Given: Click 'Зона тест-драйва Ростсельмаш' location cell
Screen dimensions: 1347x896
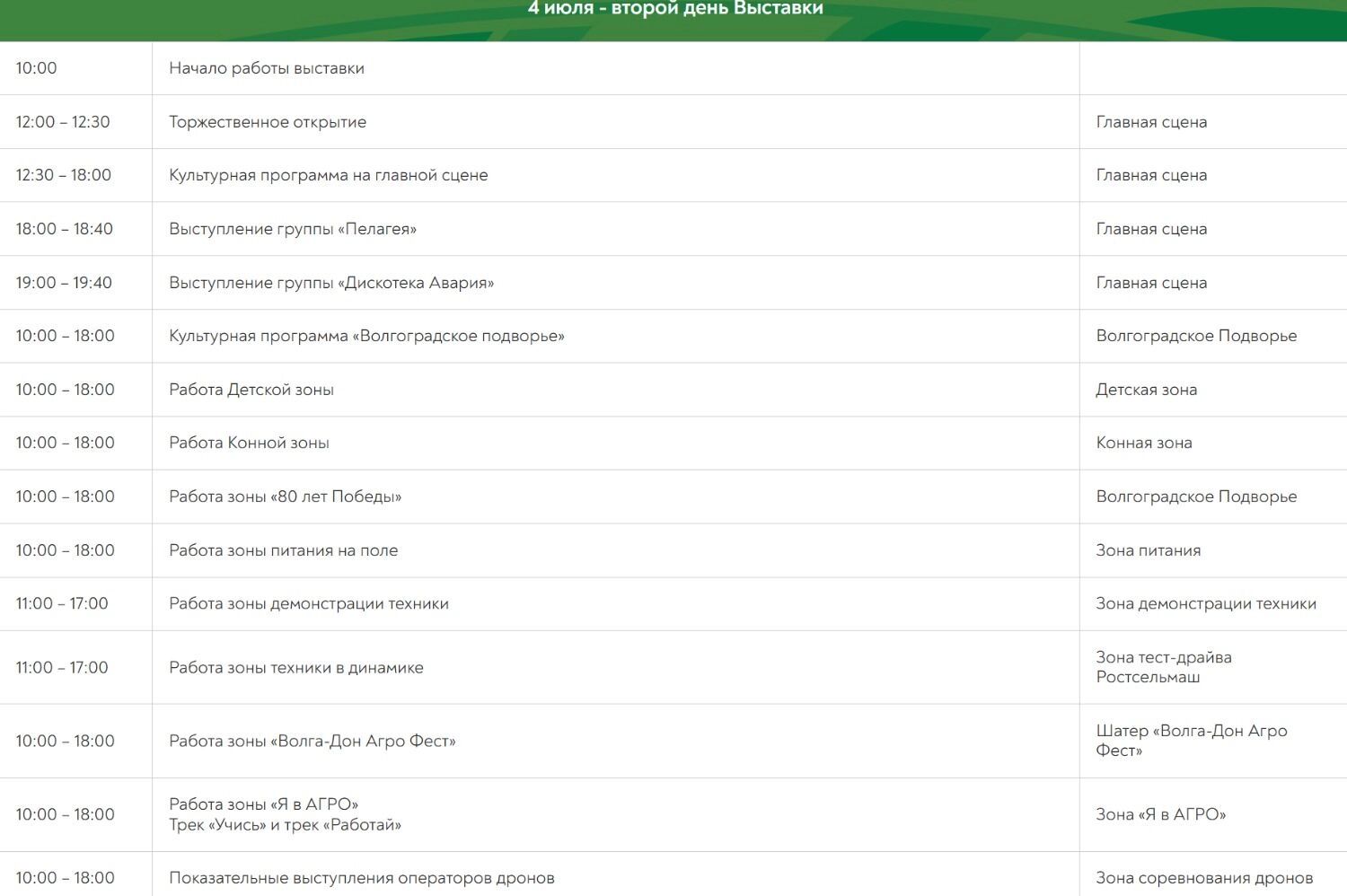Looking at the screenshot, I should (1163, 667).
